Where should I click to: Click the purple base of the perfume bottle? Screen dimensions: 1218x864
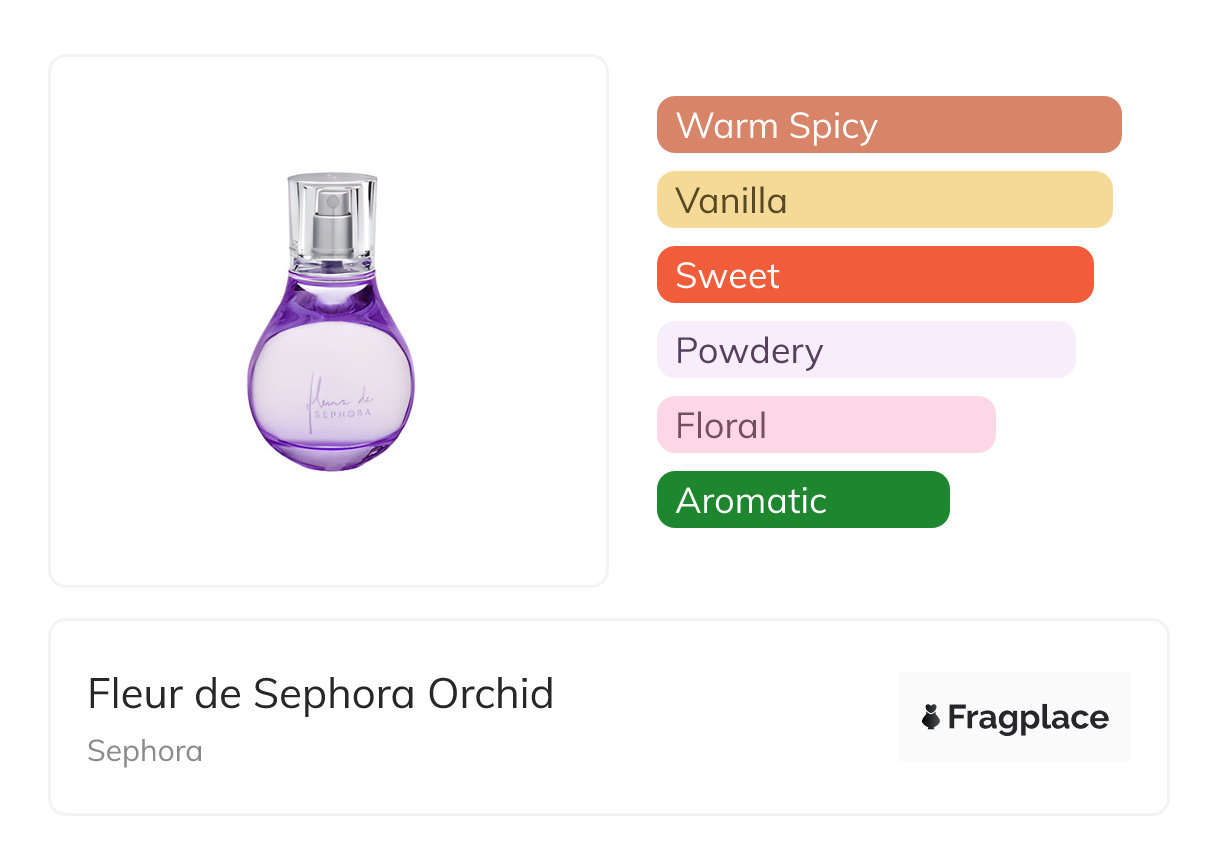click(331, 452)
